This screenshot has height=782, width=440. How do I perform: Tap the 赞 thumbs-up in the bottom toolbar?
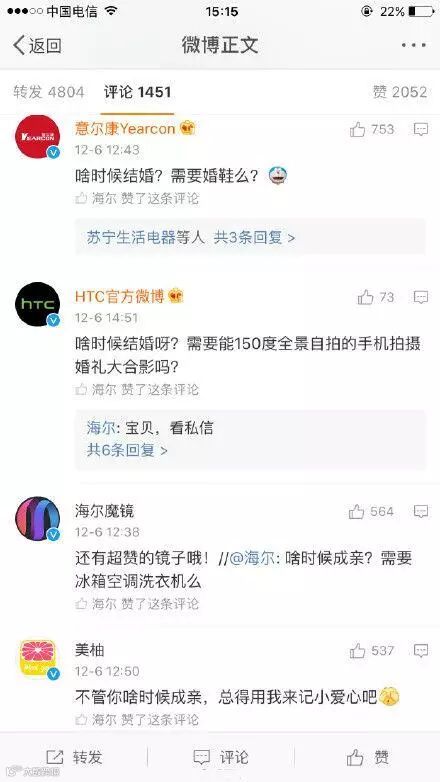368,757
